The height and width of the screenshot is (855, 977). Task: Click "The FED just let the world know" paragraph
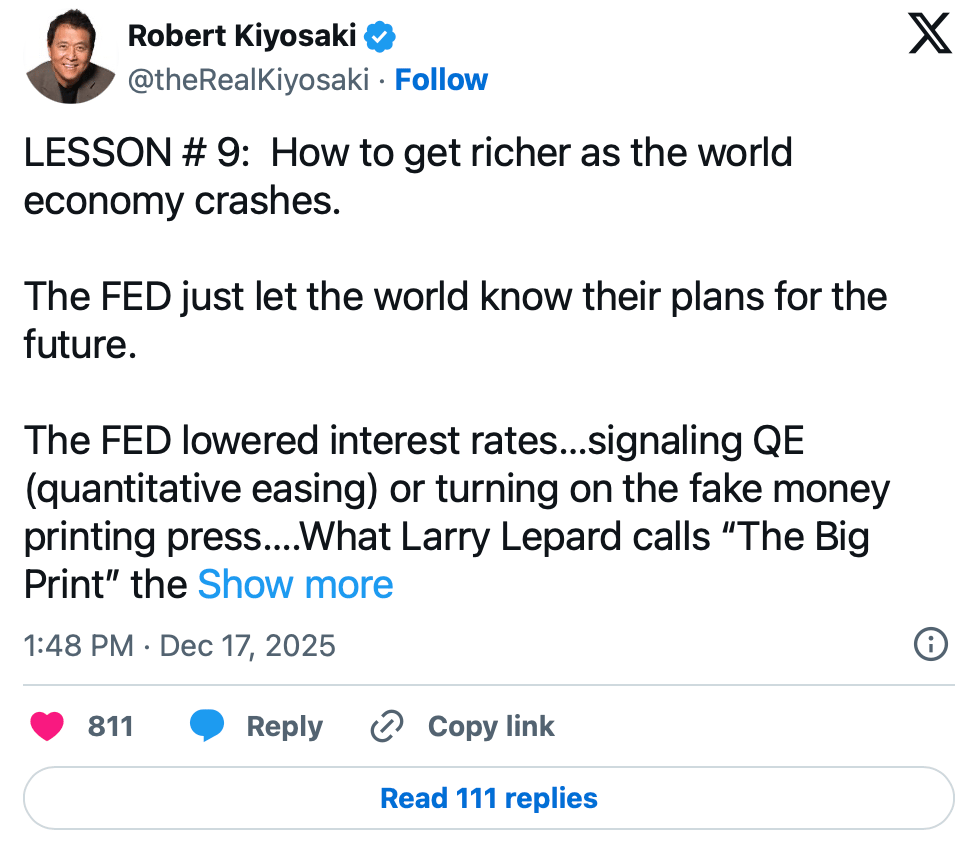click(455, 321)
